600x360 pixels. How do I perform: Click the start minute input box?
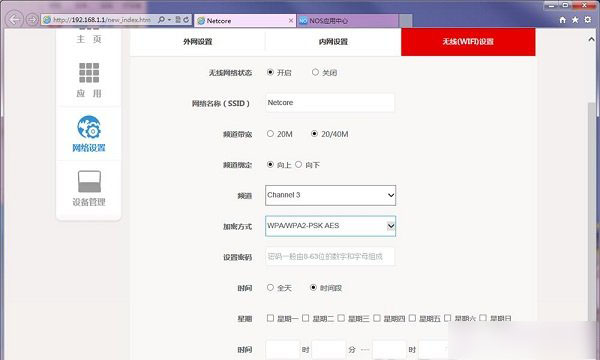click(x=329, y=349)
